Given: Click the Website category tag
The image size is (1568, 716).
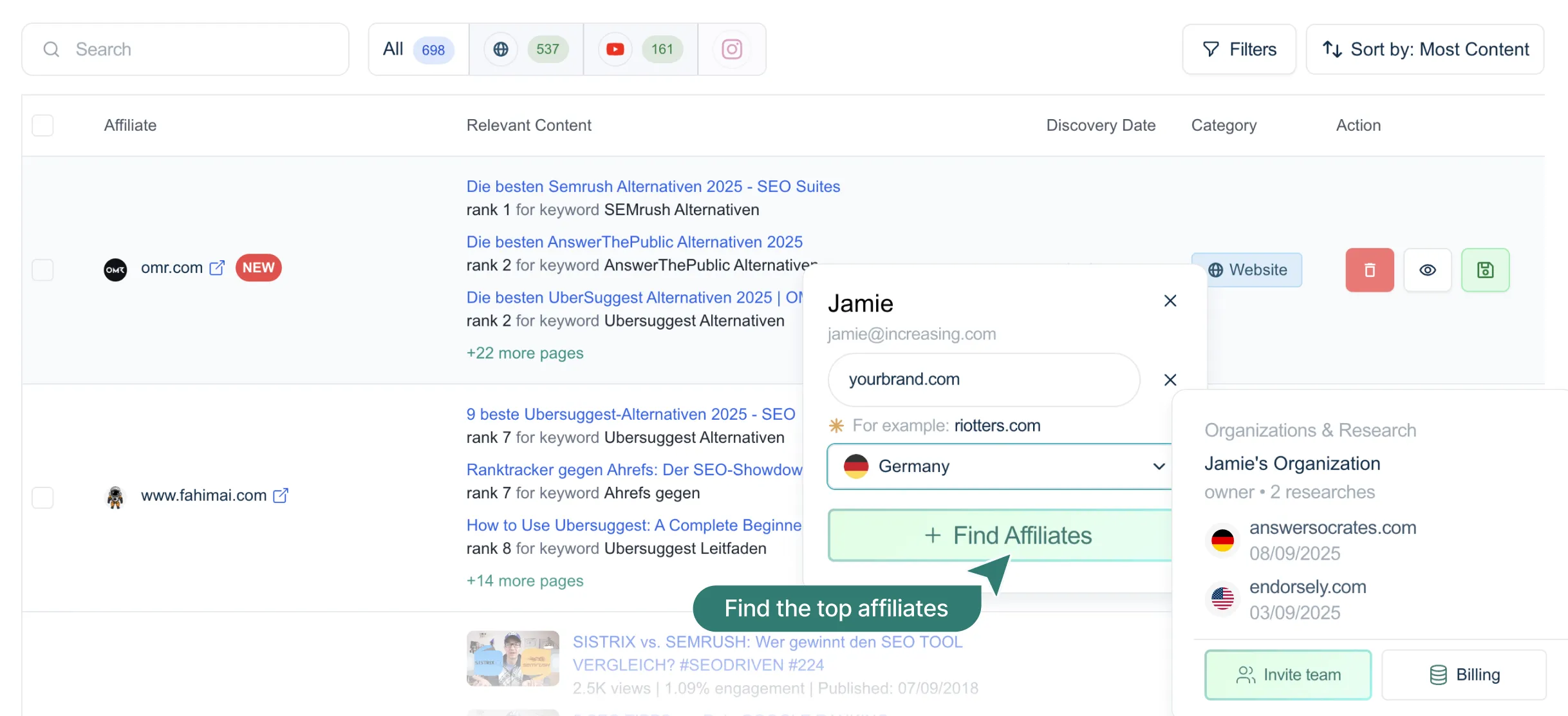Looking at the screenshot, I should [1247, 270].
